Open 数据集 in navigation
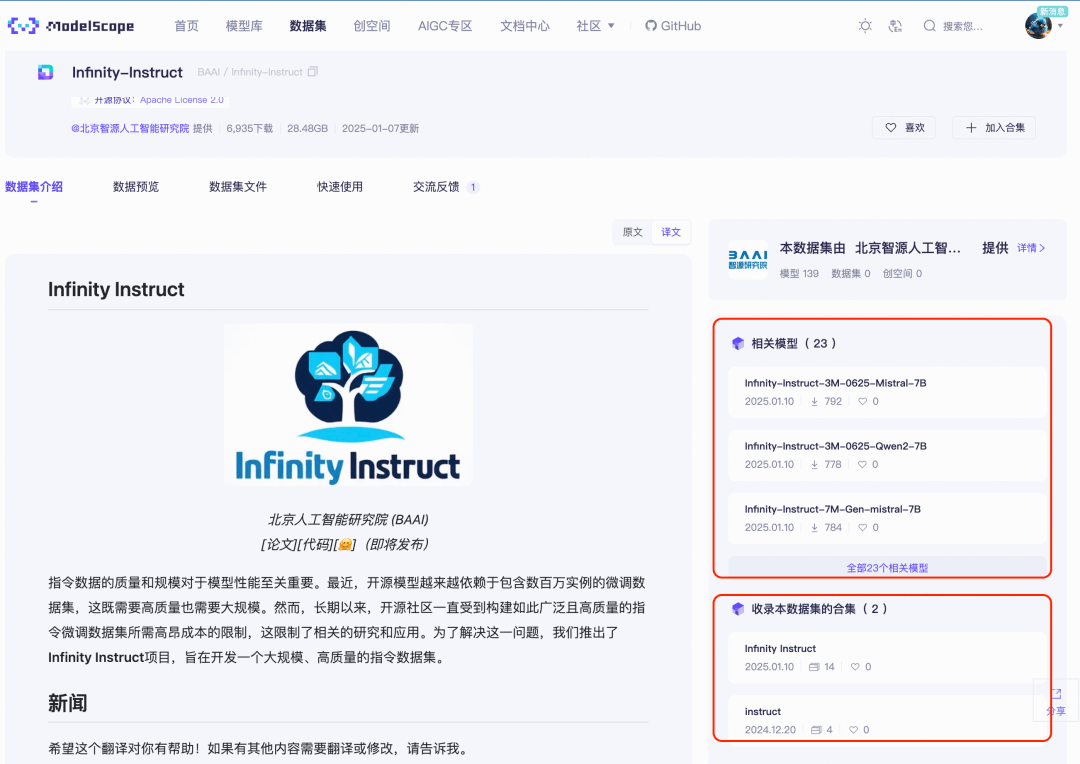The width and height of the screenshot is (1080, 764). [308, 26]
